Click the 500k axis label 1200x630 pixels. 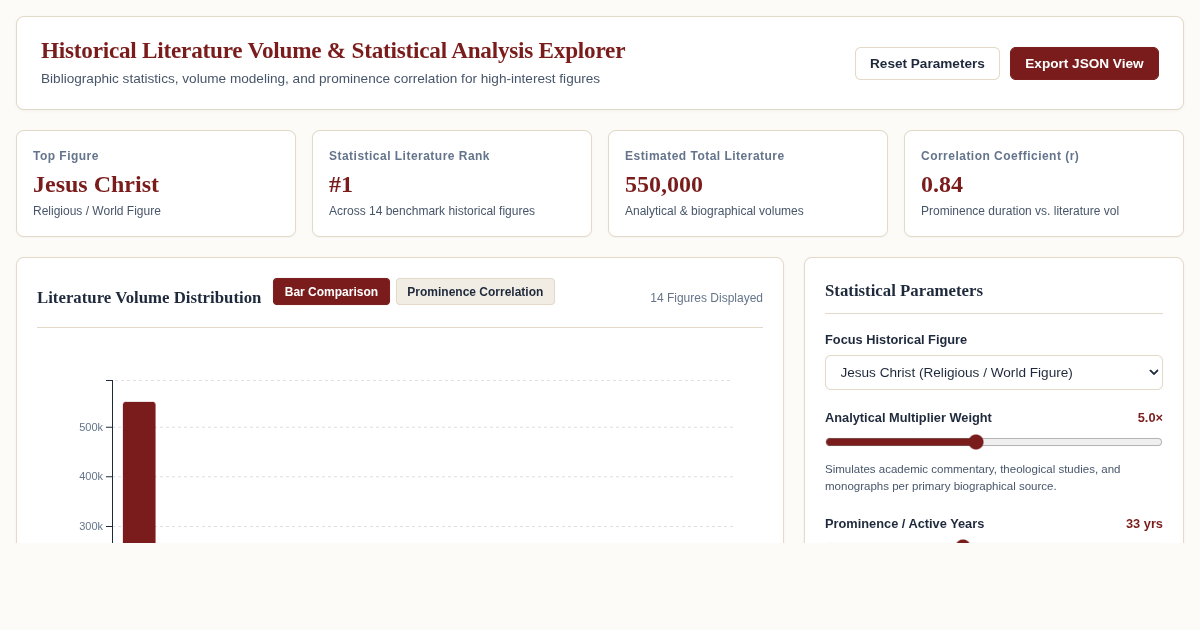(x=91, y=427)
